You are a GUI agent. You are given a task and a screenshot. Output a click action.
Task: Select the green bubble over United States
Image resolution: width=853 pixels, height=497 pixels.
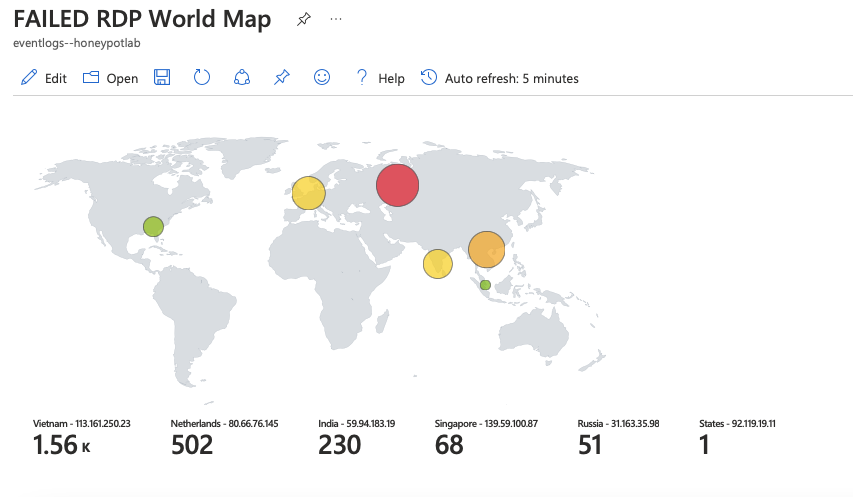click(x=153, y=226)
